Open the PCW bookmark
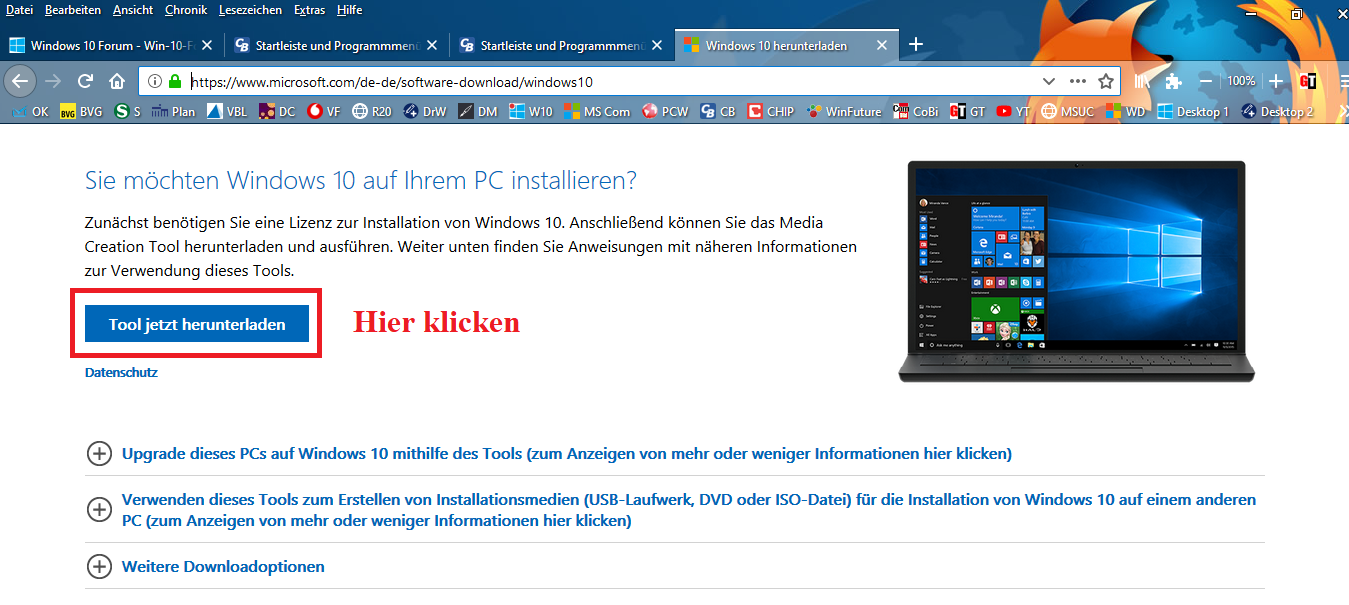 [x=665, y=112]
